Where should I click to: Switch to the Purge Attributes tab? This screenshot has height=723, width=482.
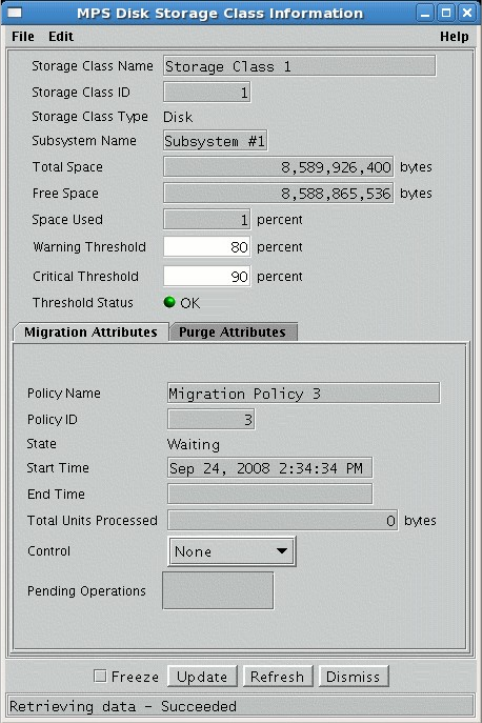[x=233, y=332]
